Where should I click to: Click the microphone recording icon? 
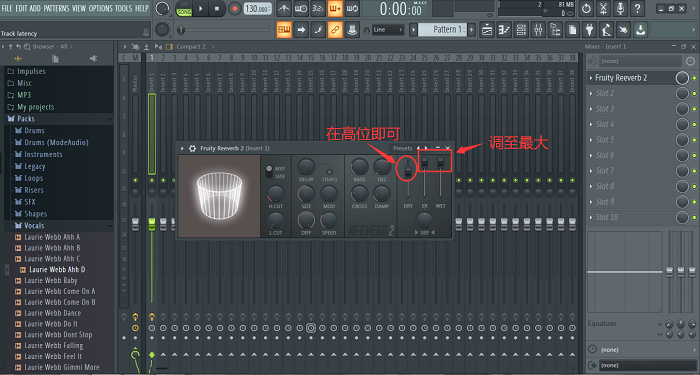(x=620, y=8)
